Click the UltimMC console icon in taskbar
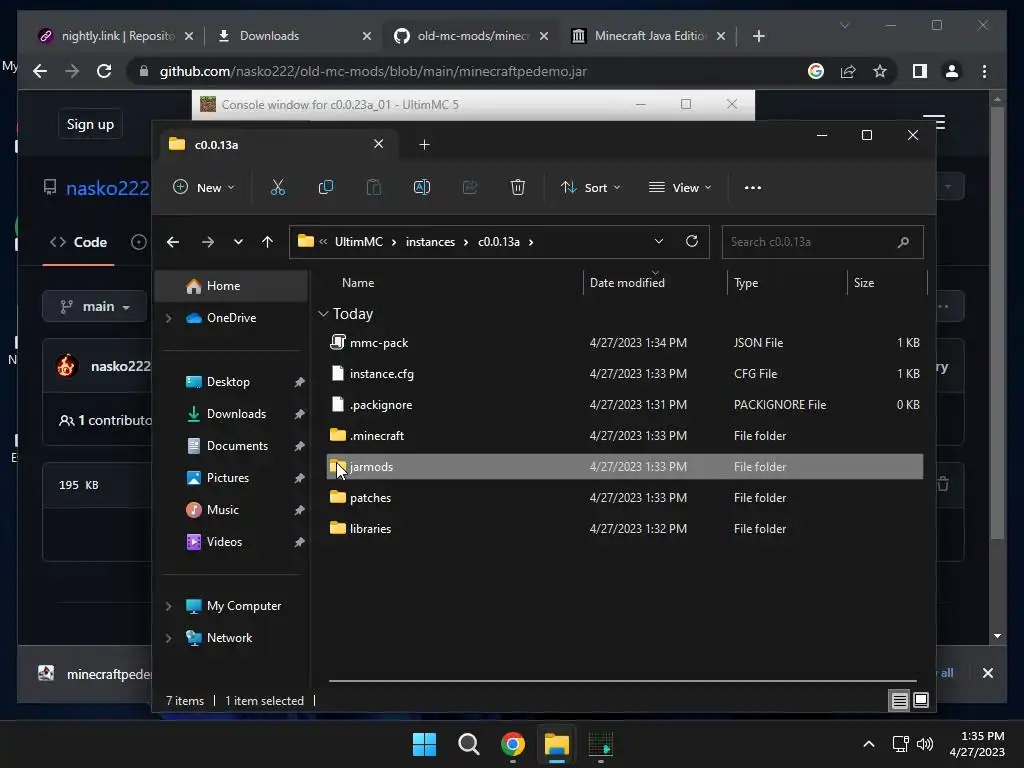 (601, 744)
